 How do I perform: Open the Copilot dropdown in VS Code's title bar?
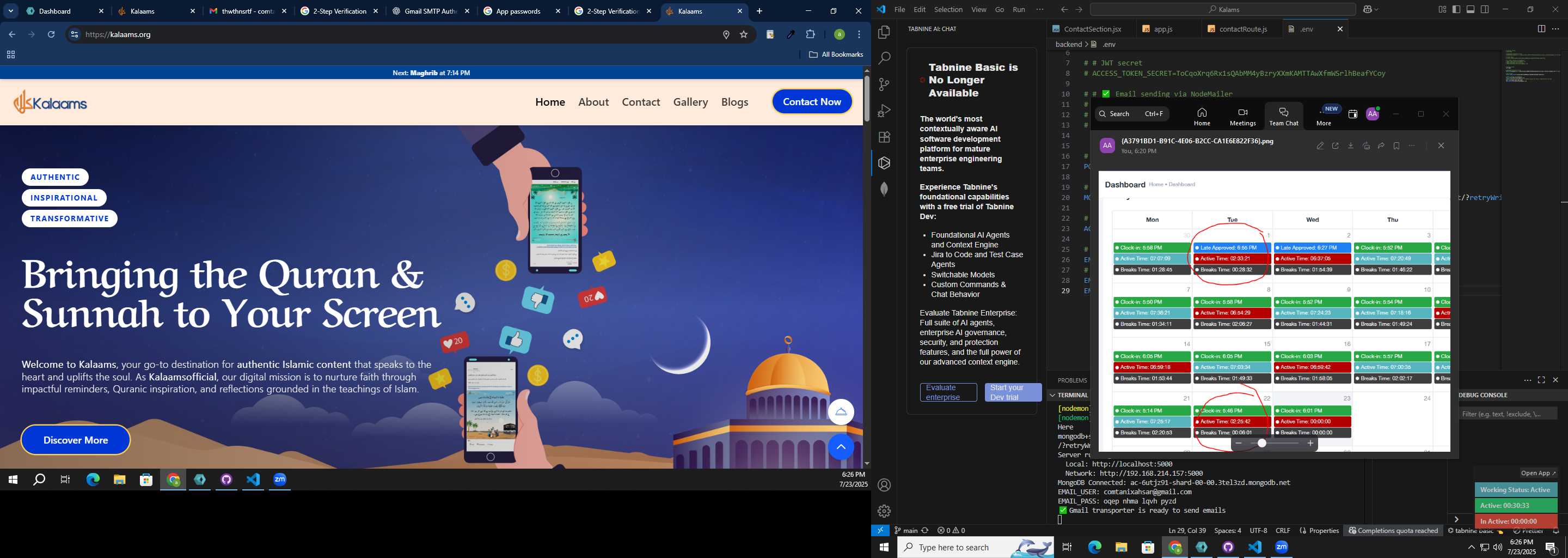[x=1376, y=10]
